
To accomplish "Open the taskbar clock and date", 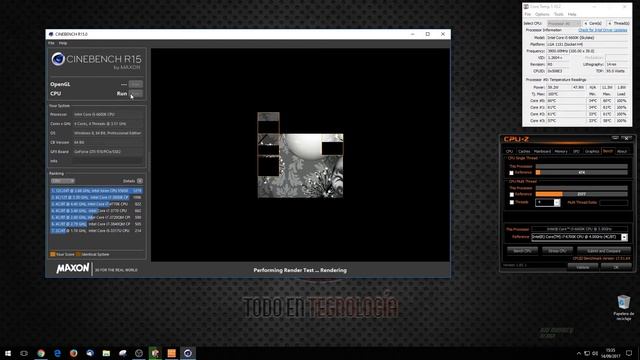I will click(x=611, y=353).
